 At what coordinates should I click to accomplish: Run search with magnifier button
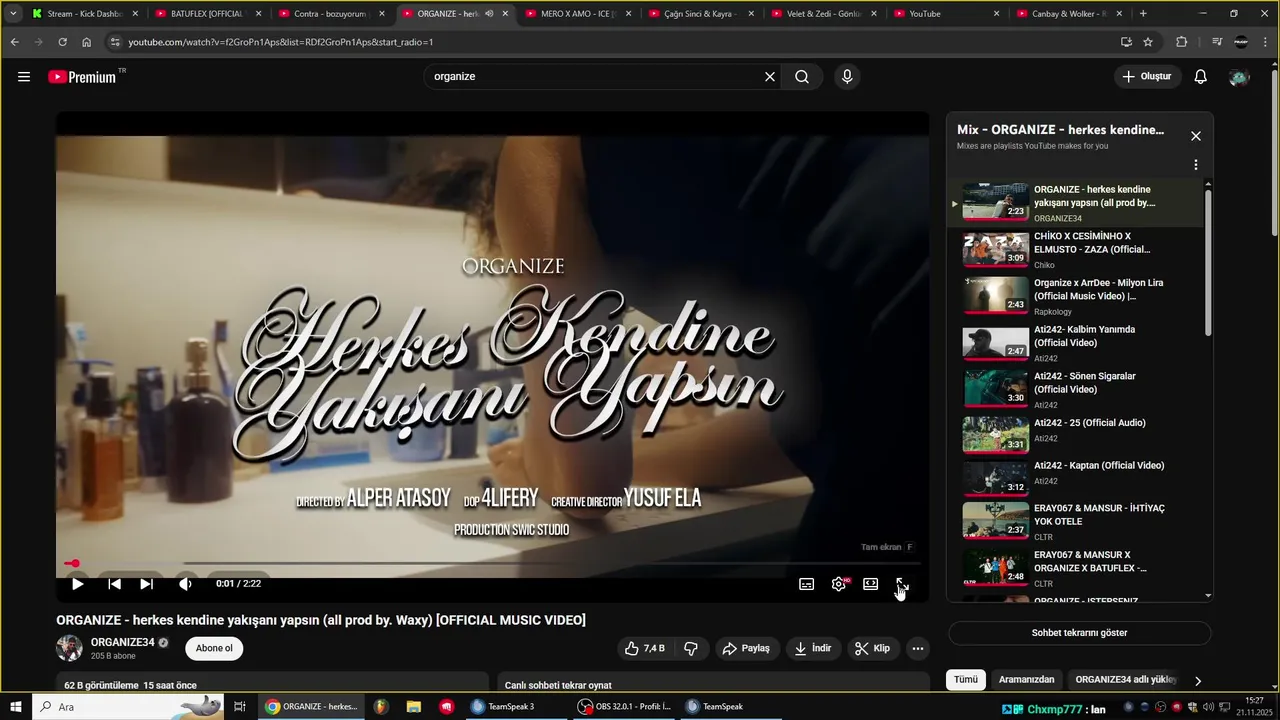pos(802,77)
